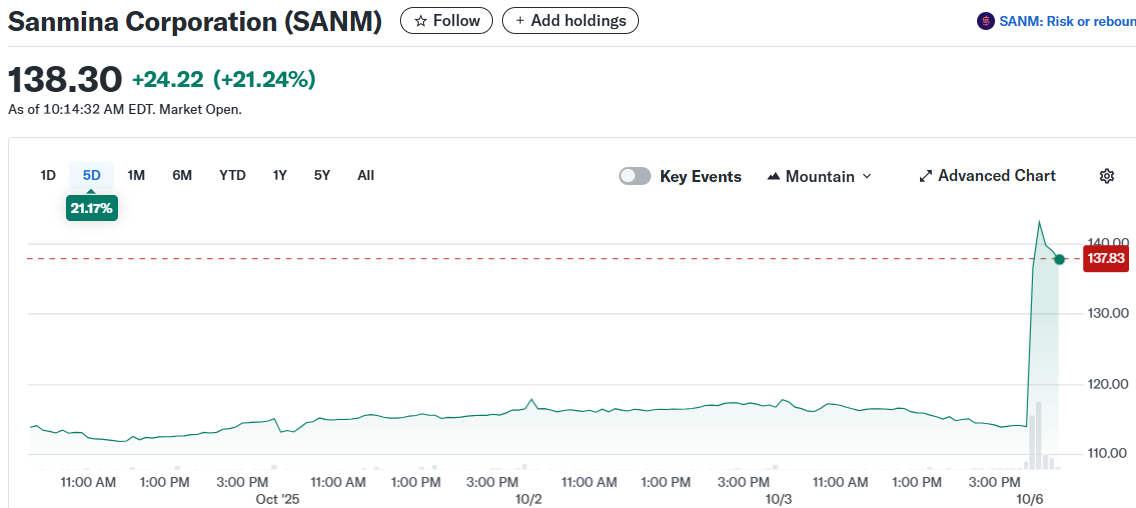Click the Add holdings button

[x=570, y=20]
